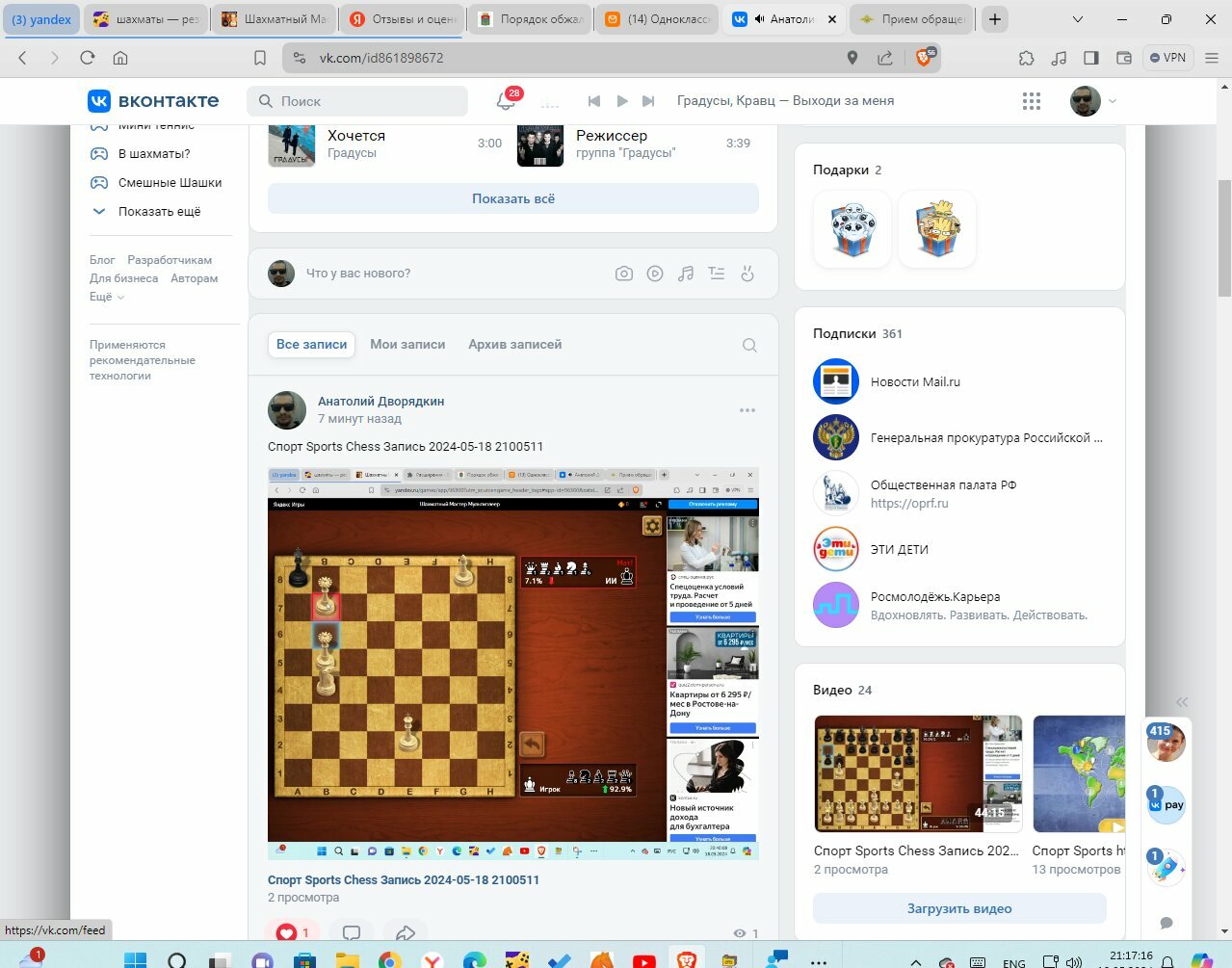This screenshot has width=1232, height=968.
Task: Collapse side panel with double chevron
Action: coord(1182,702)
